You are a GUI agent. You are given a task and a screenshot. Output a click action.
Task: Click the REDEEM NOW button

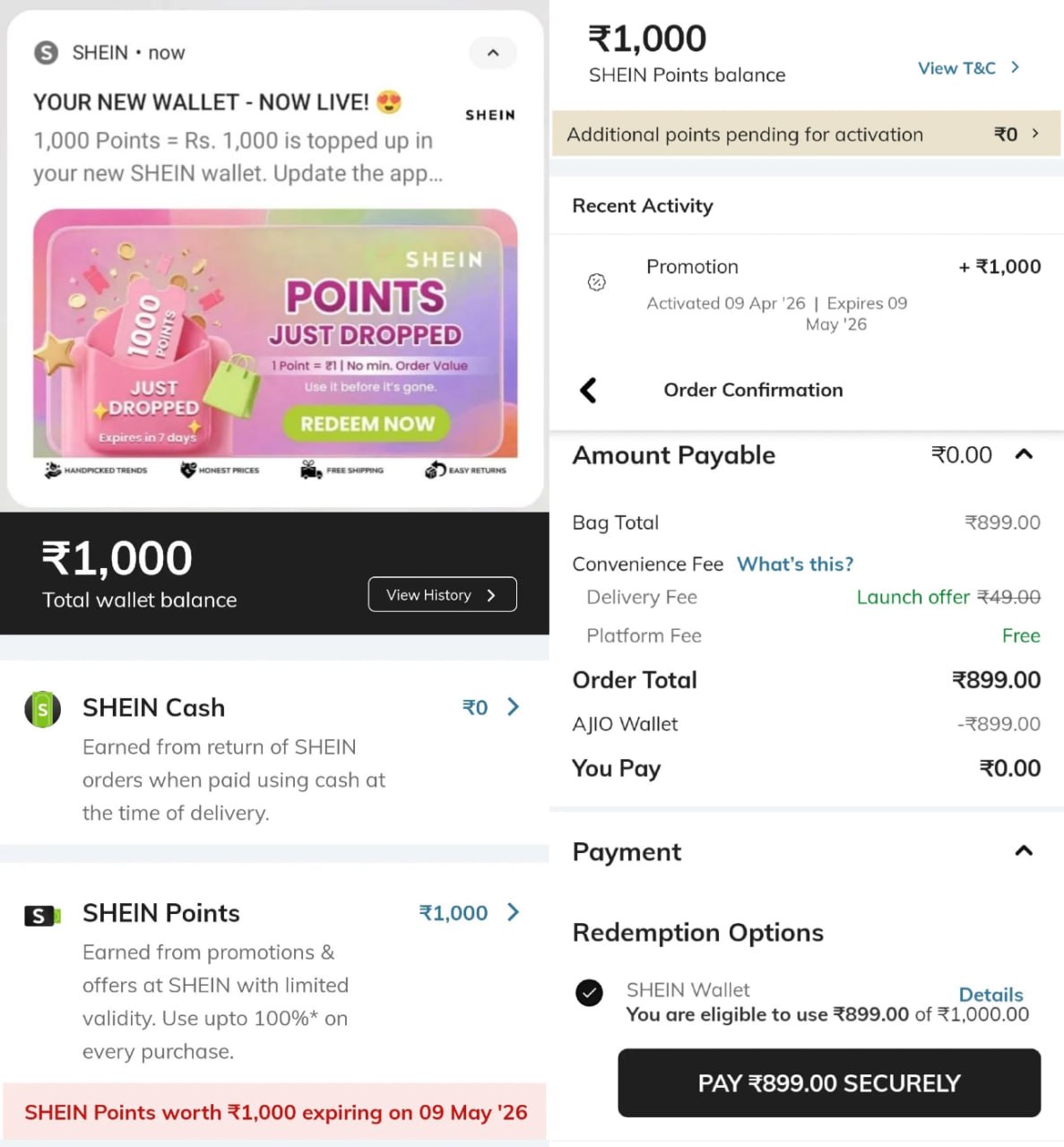click(367, 423)
